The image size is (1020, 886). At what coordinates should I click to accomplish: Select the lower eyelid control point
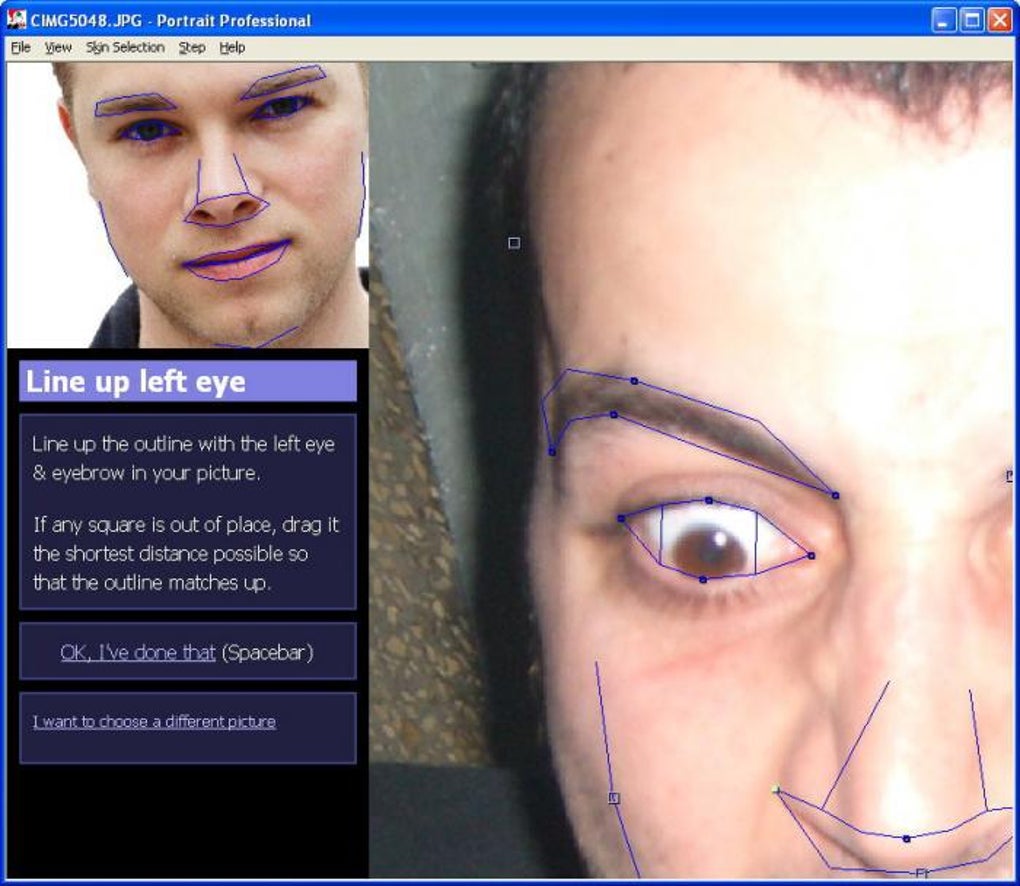click(x=703, y=579)
